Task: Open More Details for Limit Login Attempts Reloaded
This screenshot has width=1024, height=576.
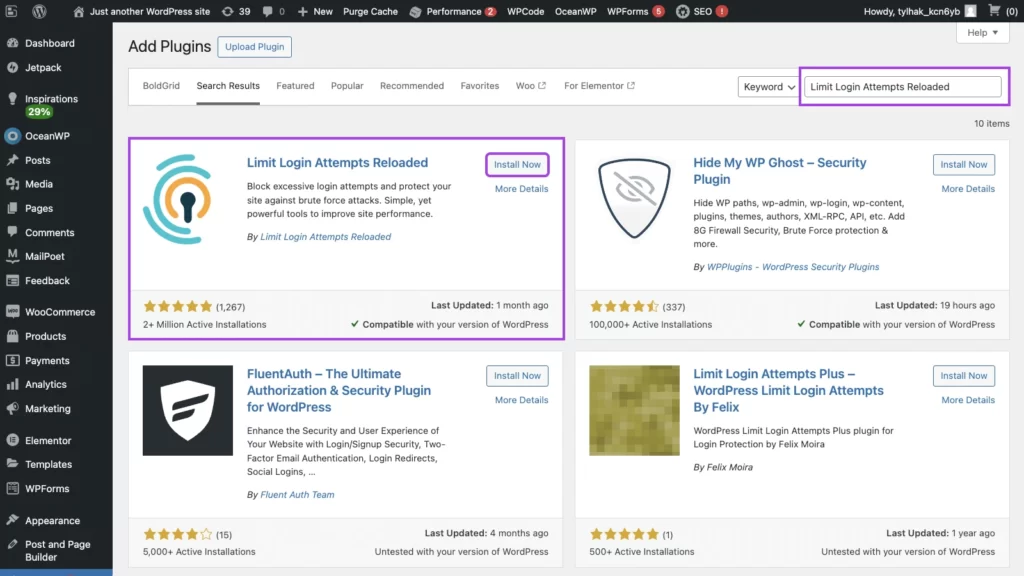Action: [x=521, y=189]
